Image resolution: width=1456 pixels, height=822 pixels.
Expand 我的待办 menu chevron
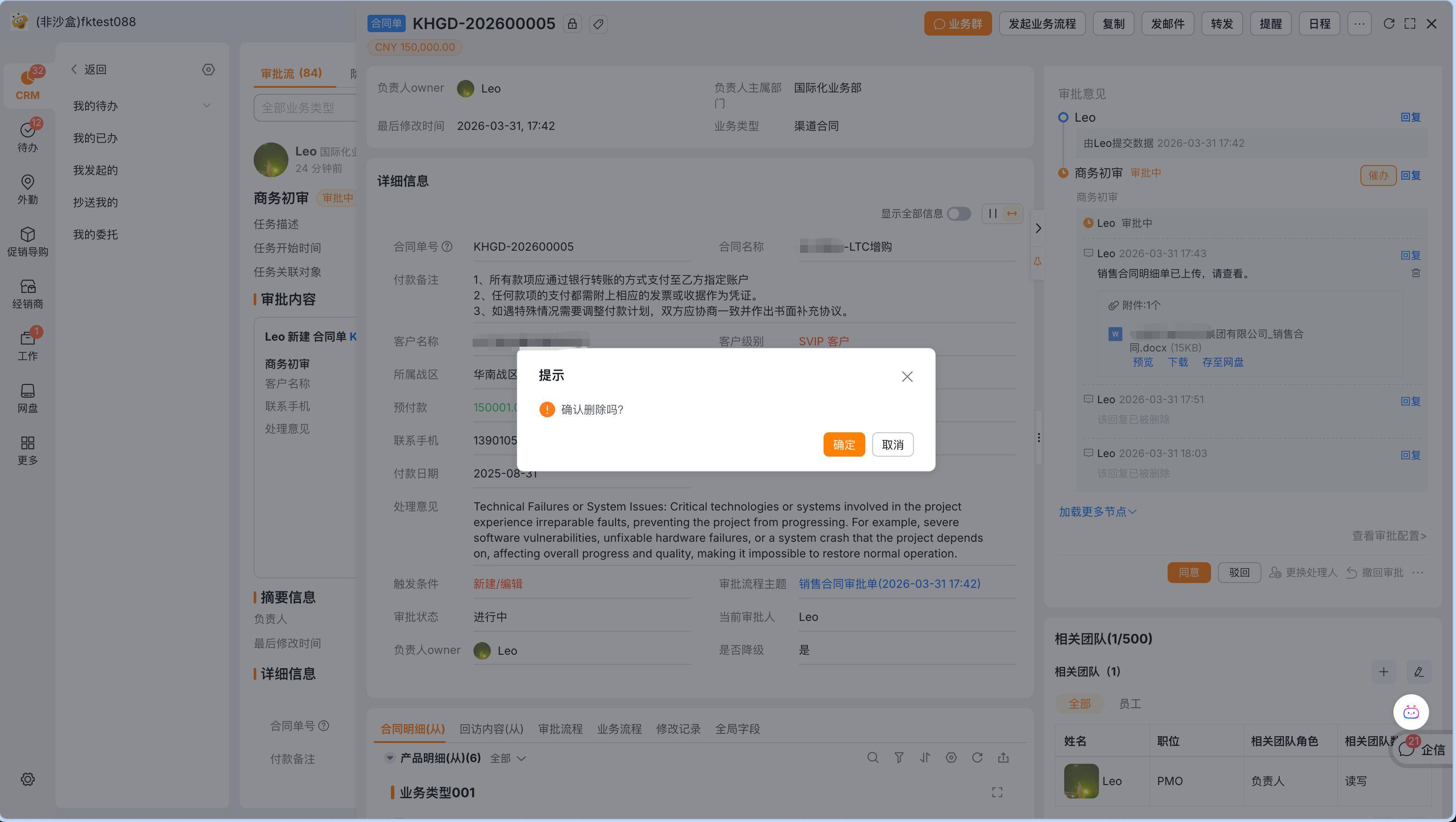pyautogui.click(x=207, y=106)
